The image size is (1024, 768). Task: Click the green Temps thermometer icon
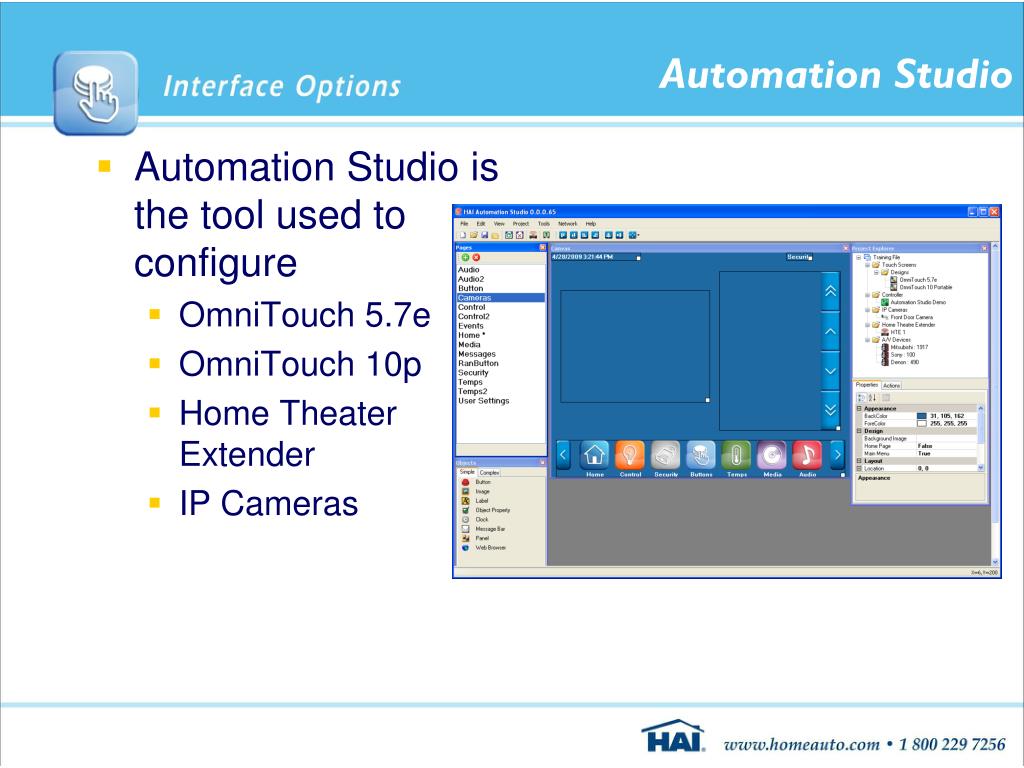pyautogui.click(x=737, y=455)
